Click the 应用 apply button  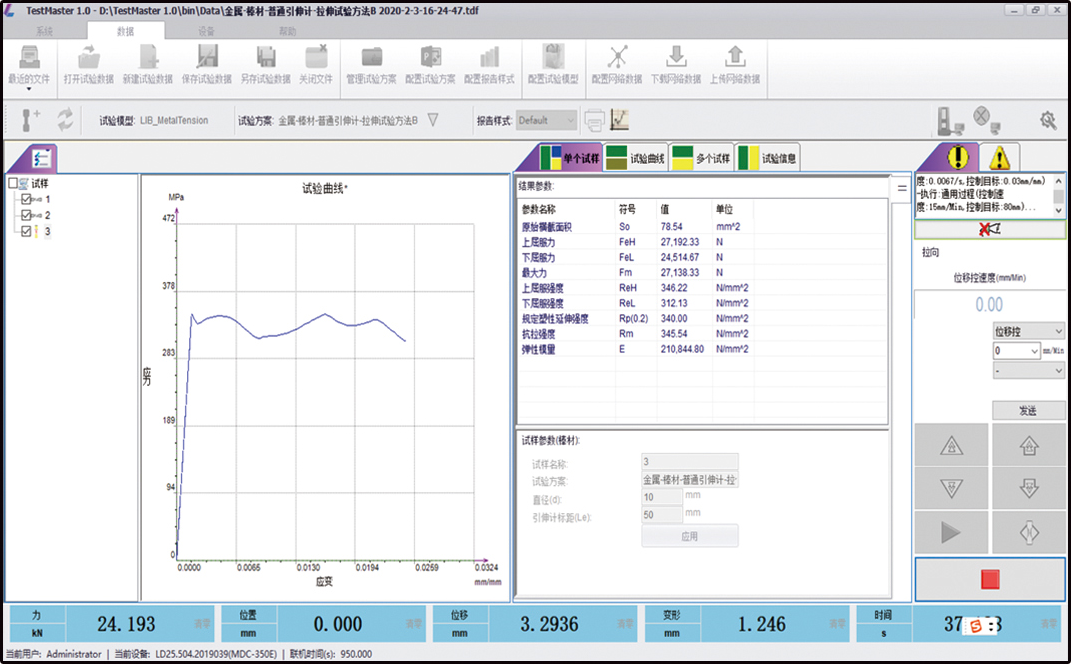point(689,536)
